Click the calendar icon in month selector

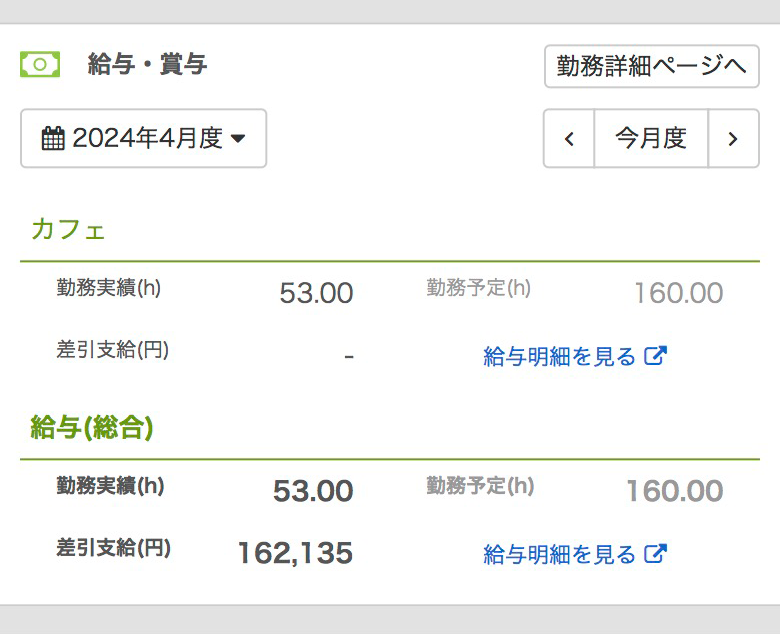(53, 138)
